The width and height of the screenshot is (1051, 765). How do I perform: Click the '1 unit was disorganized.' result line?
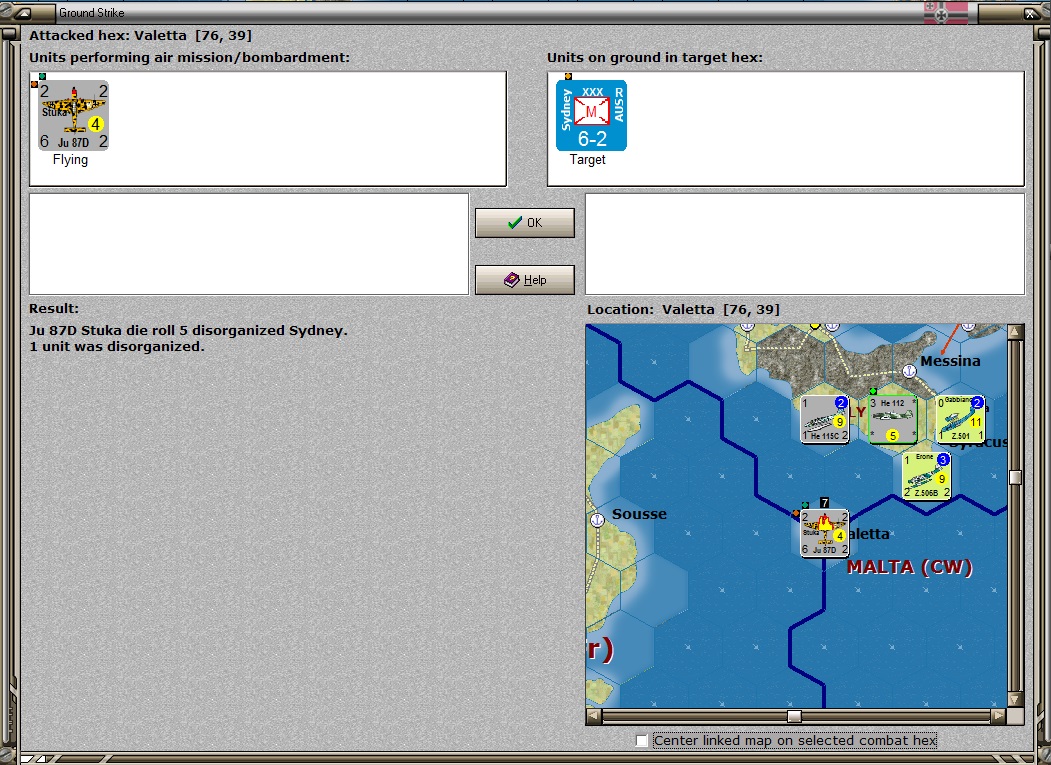(117, 347)
